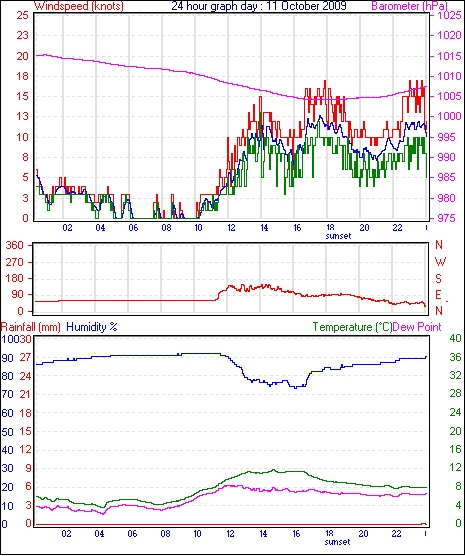Click hour 22 on bottom chart axis

[x=396, y=534]
